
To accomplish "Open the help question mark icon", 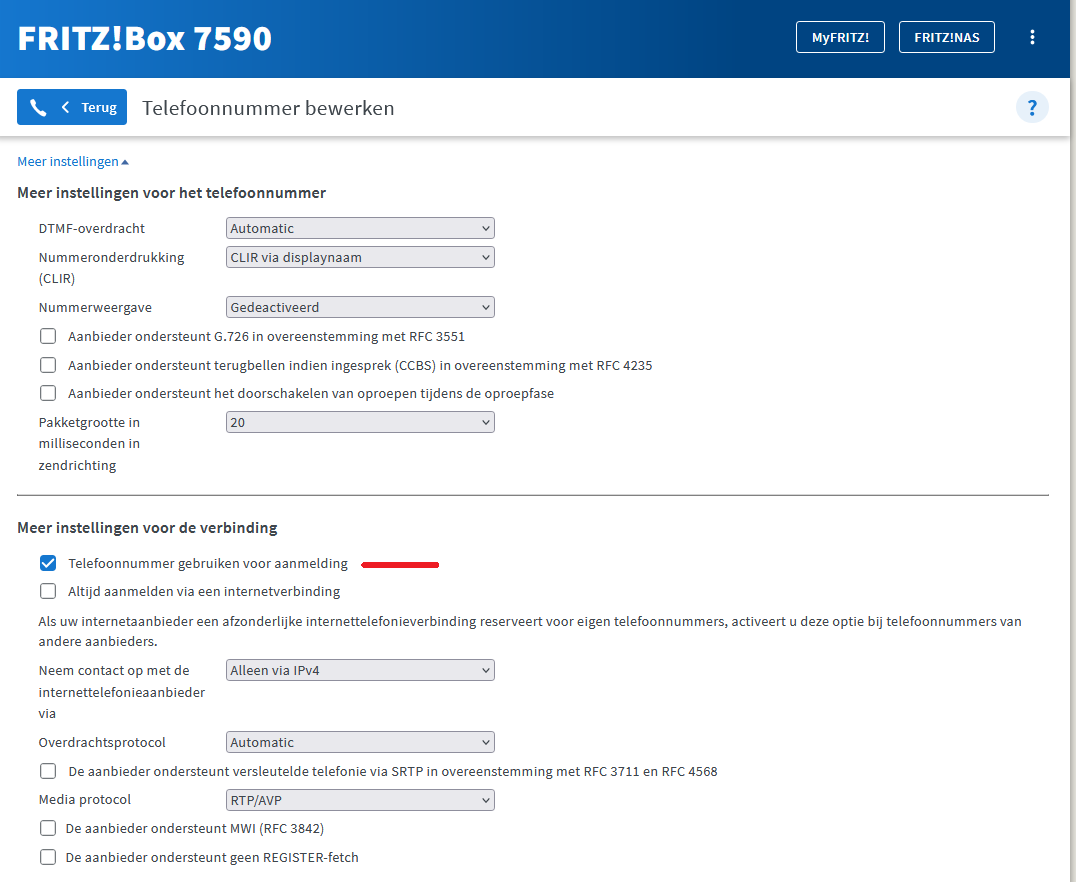I will pos(1032,108).
